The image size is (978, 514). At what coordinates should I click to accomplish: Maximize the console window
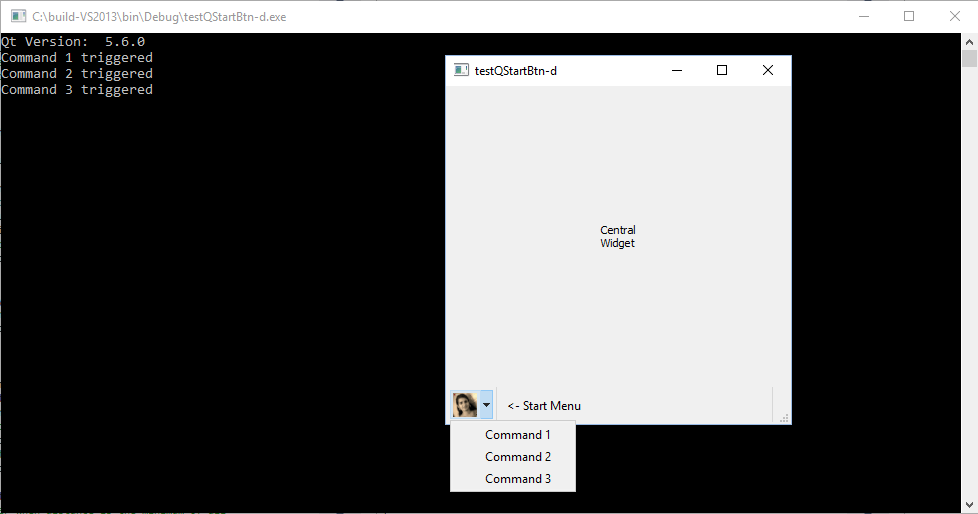click(x=909, y=16)
